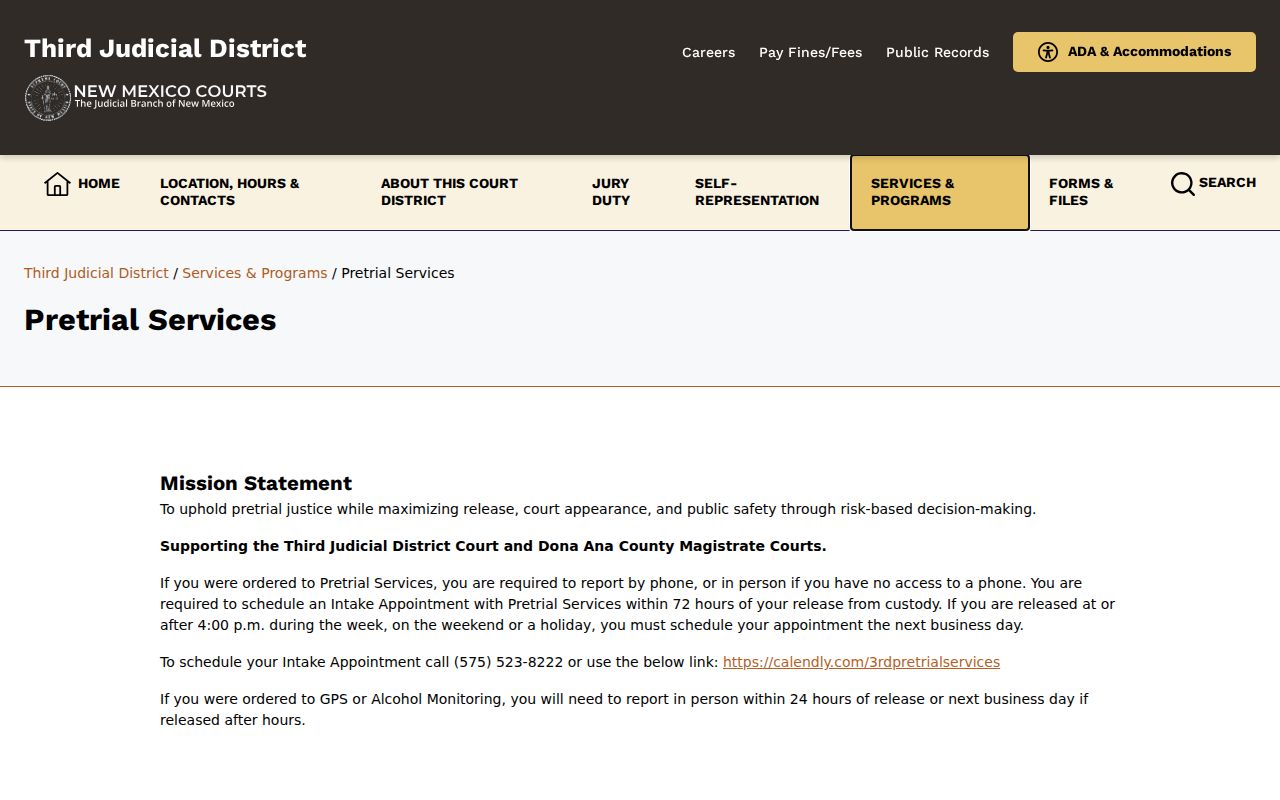Open Pay Fines/Fees link

(810, 52)
